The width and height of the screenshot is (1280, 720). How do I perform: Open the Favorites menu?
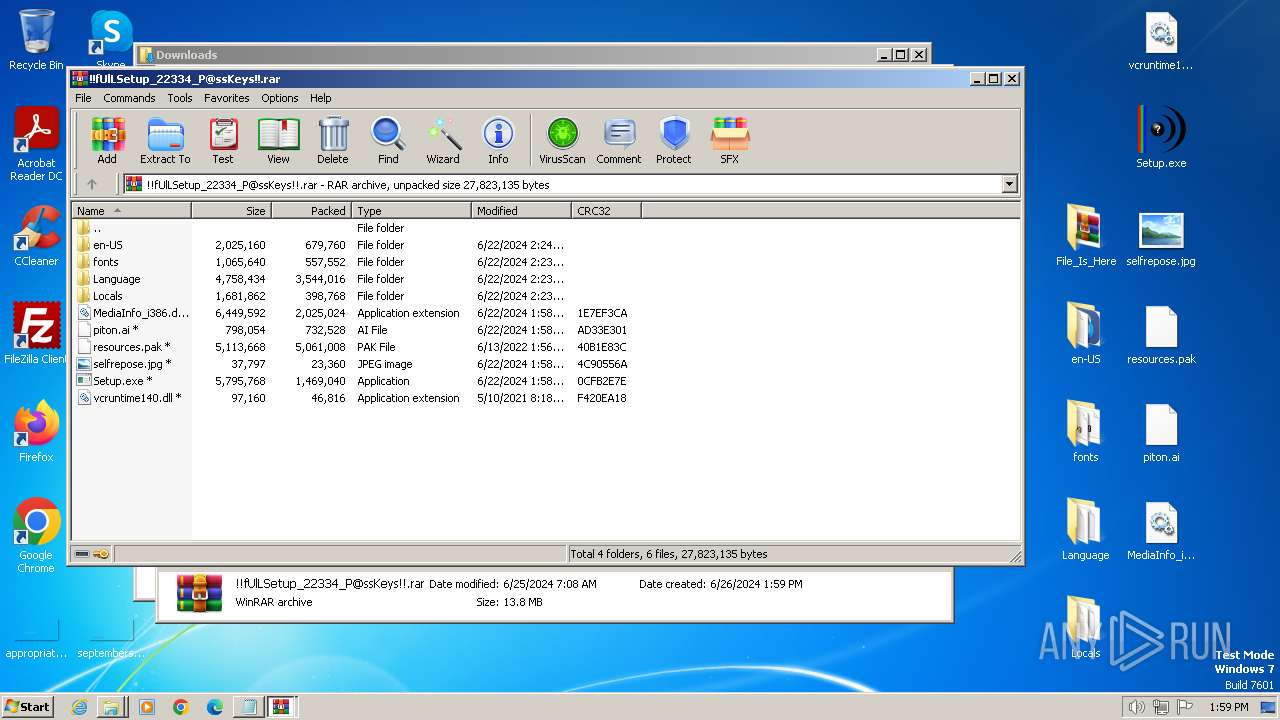point(227,98)
